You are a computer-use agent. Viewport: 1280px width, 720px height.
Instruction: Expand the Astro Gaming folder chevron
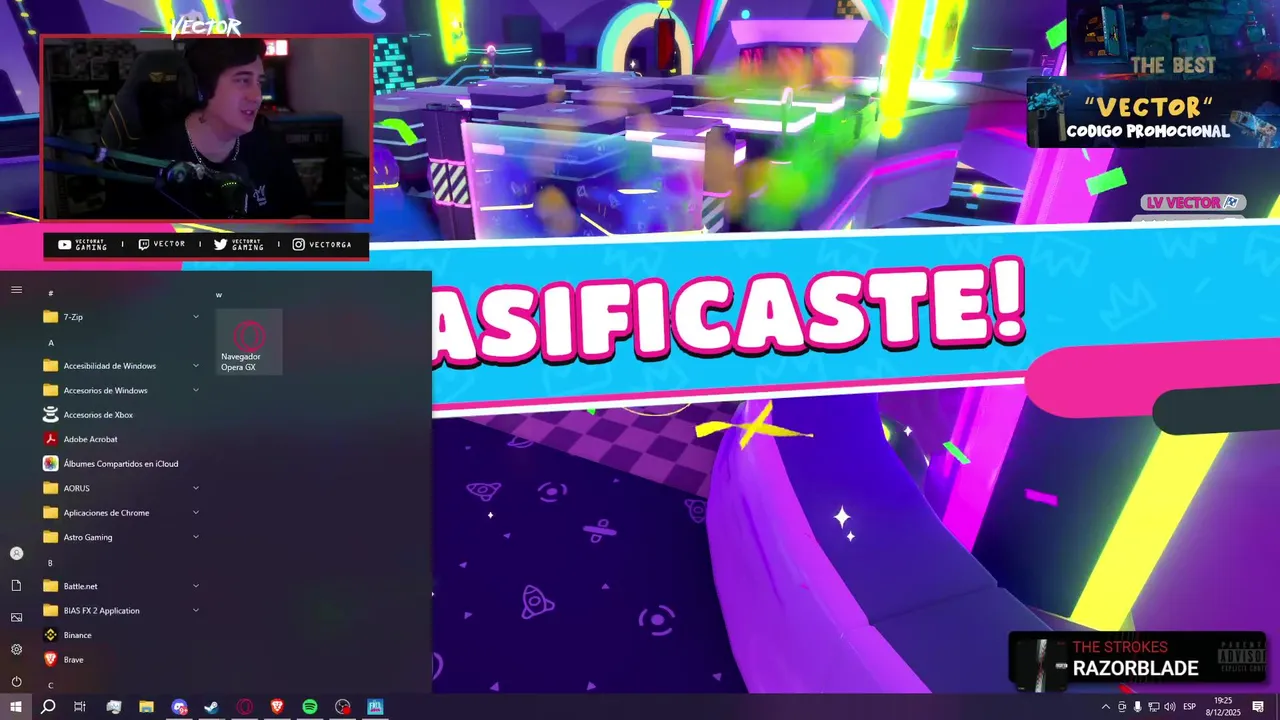point(196,537)
